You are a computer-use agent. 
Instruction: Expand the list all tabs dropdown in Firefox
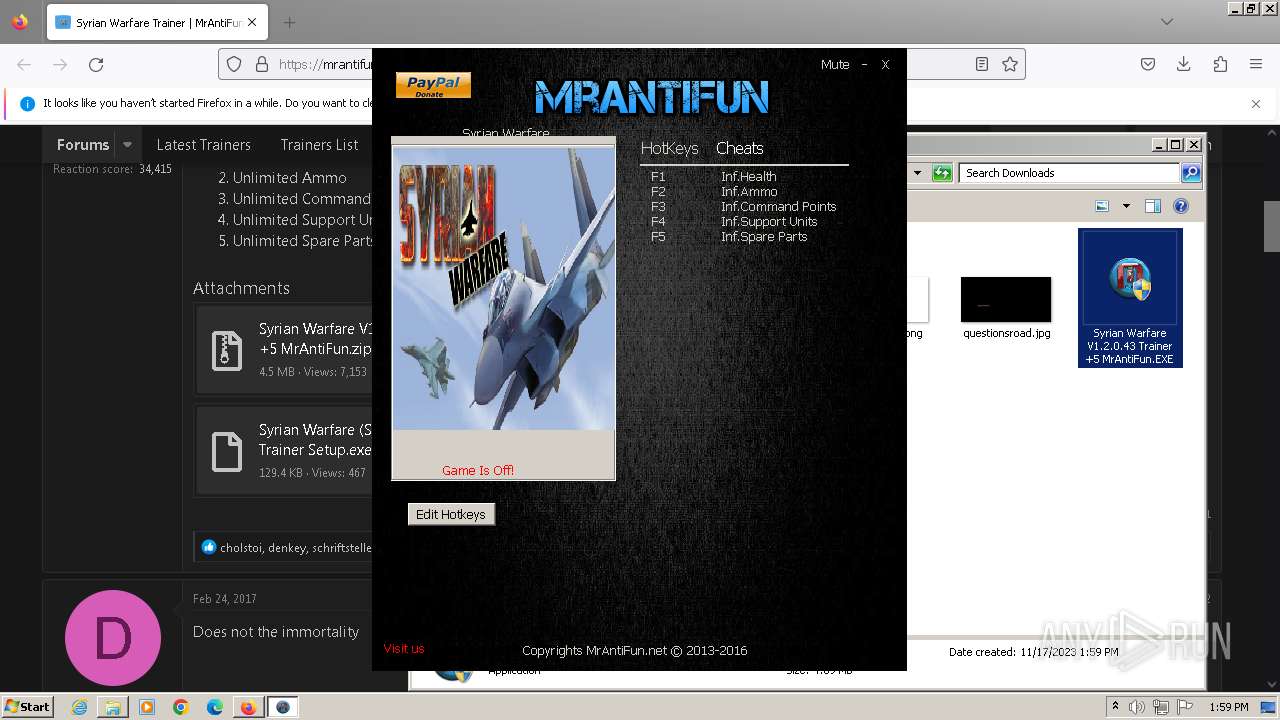click(1166, 21)
